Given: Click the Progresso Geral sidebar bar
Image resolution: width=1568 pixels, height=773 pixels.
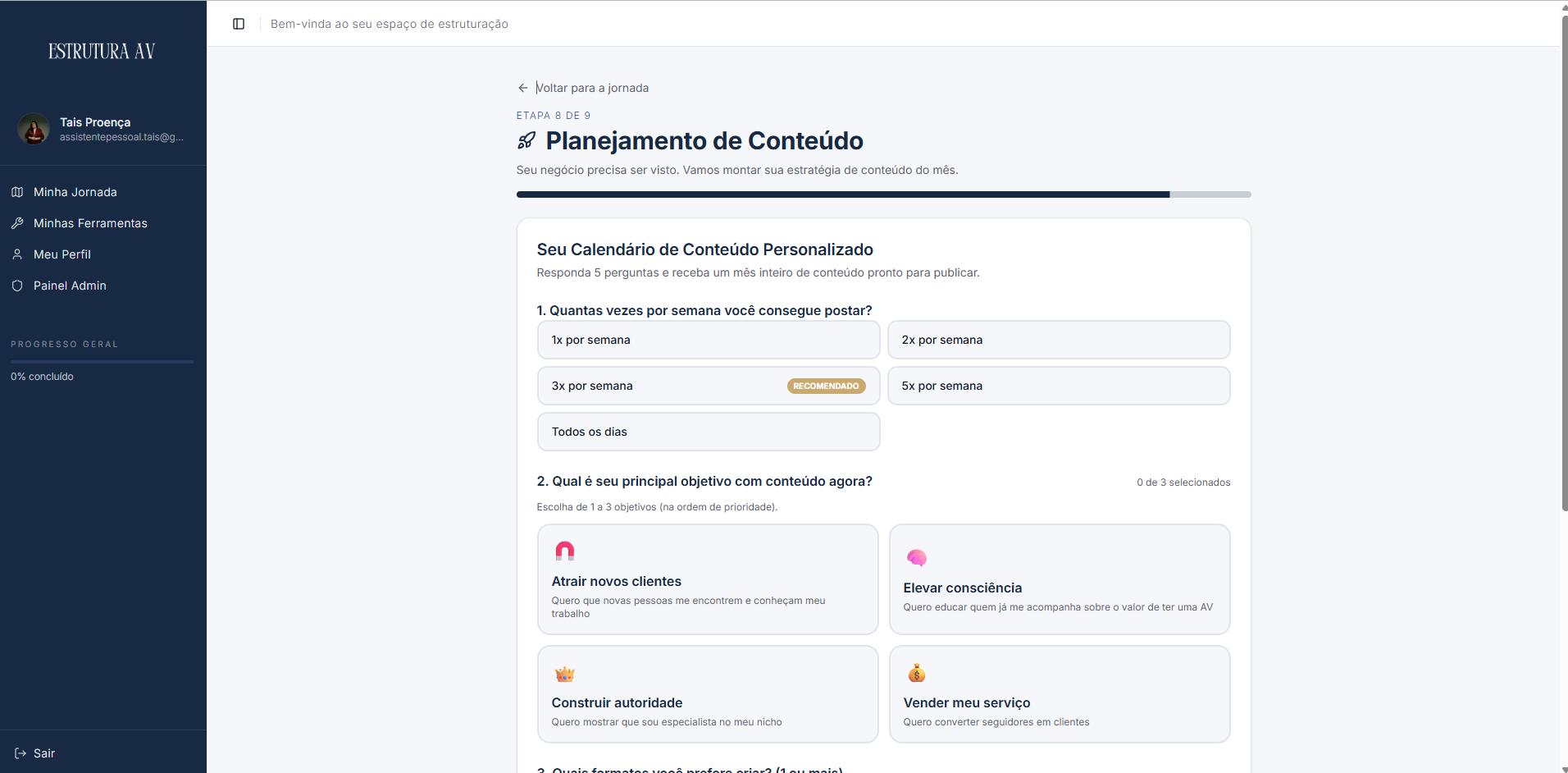Looking at the screenshot, I should (102, 361).
